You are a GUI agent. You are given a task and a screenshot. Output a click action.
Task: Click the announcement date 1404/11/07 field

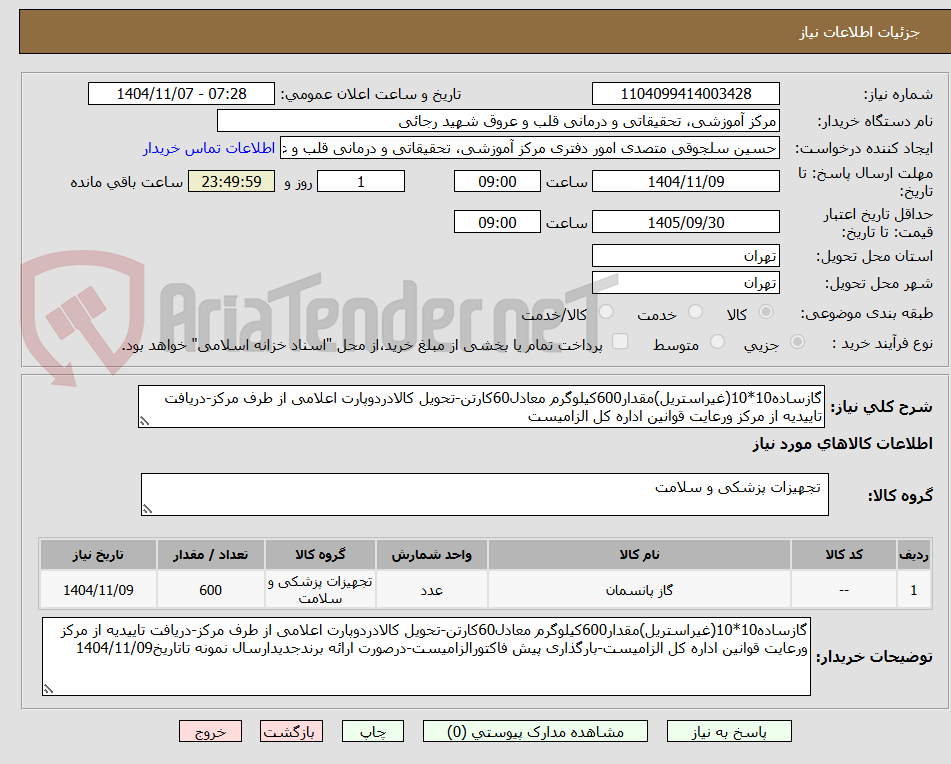[181, 94]
